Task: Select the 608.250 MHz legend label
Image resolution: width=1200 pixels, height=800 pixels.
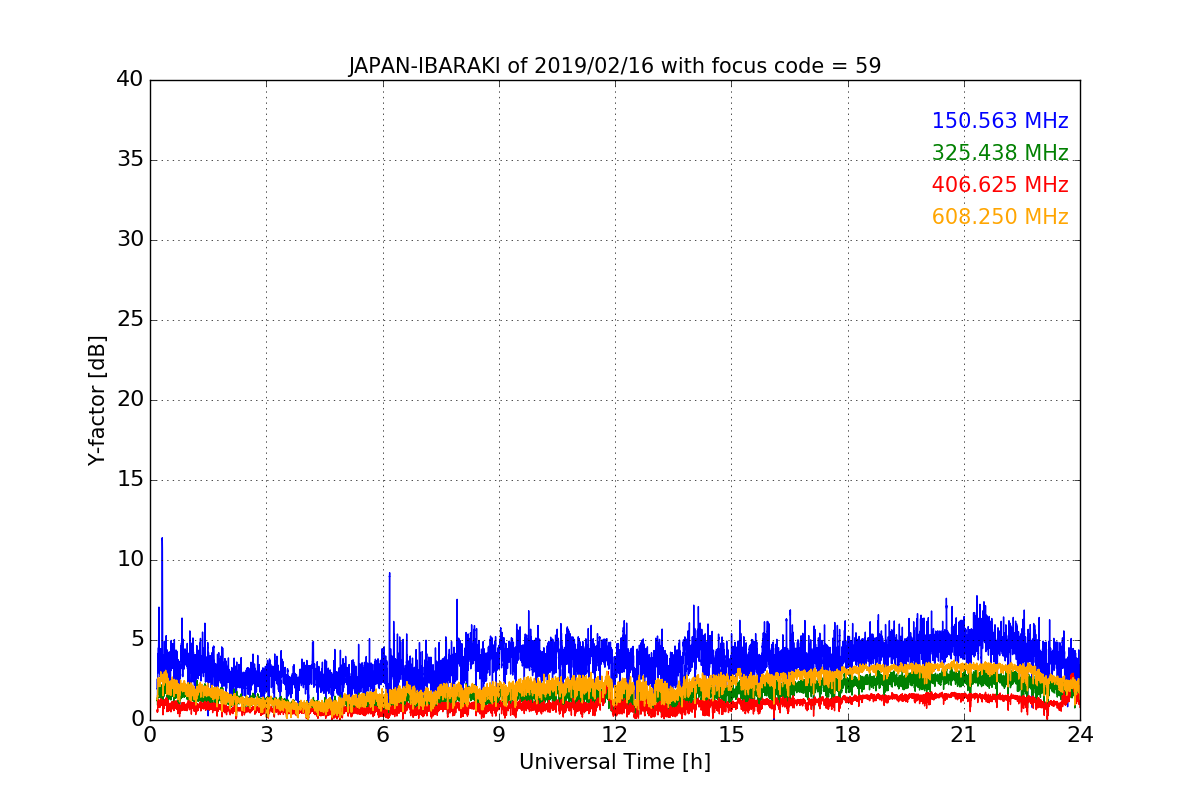Action: click(x=1000, y=217)
